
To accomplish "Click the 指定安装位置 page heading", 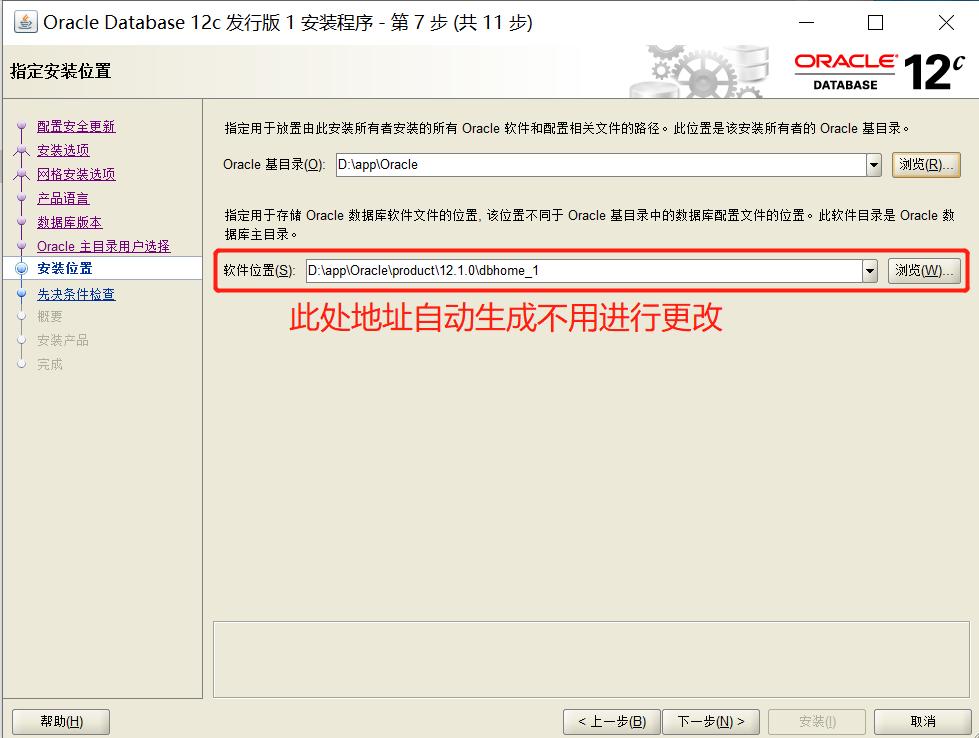I will 61,71.
